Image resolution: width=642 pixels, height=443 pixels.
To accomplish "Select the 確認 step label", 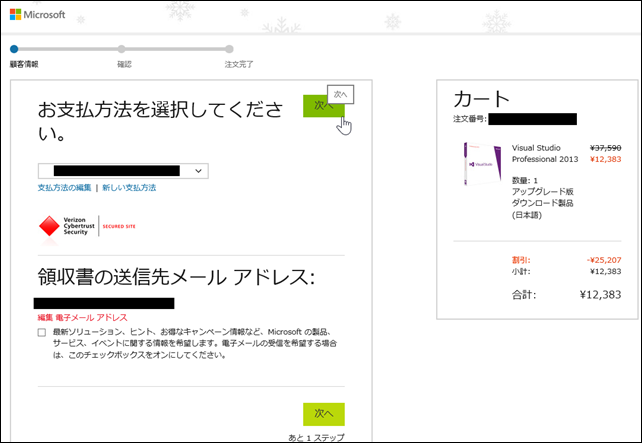I will coord(124,64).
